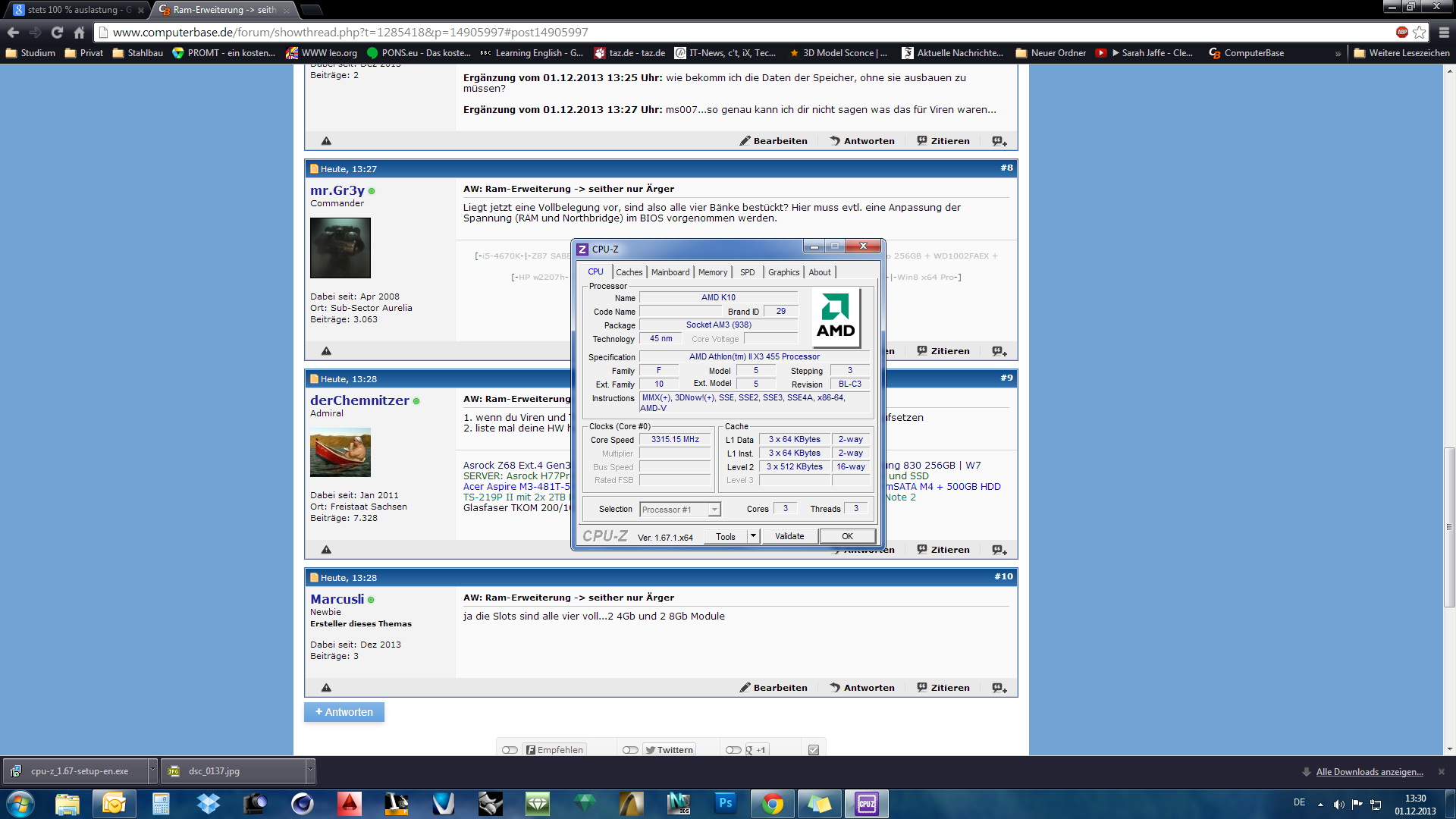Image resolution: width=1456 pixels, height=819 pixels.
Task: Open the SPD tab in CPU-Z
Action: 748,272
